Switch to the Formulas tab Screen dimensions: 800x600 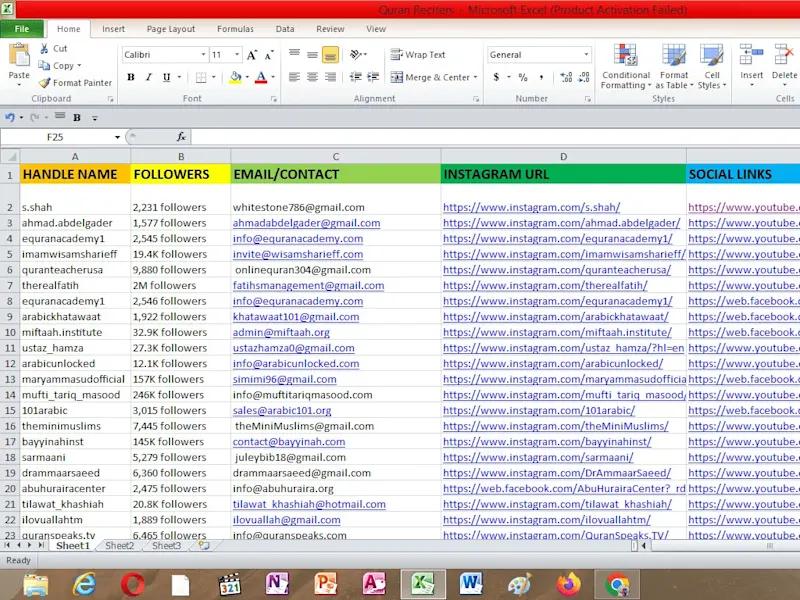click(235, 29)
